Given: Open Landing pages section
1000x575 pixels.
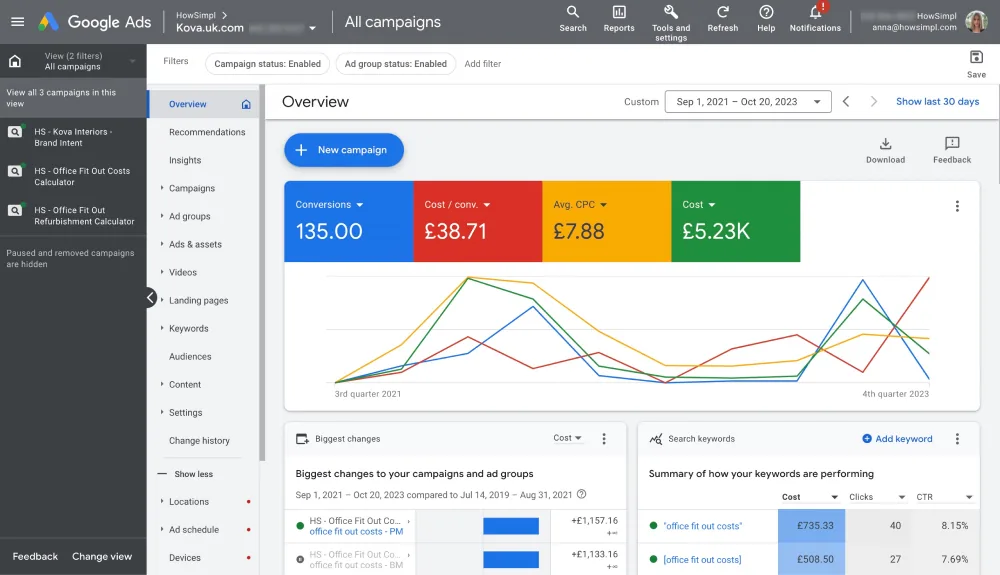Looking at the screenshot, I should pyautogui.click(x=198, y=300).
